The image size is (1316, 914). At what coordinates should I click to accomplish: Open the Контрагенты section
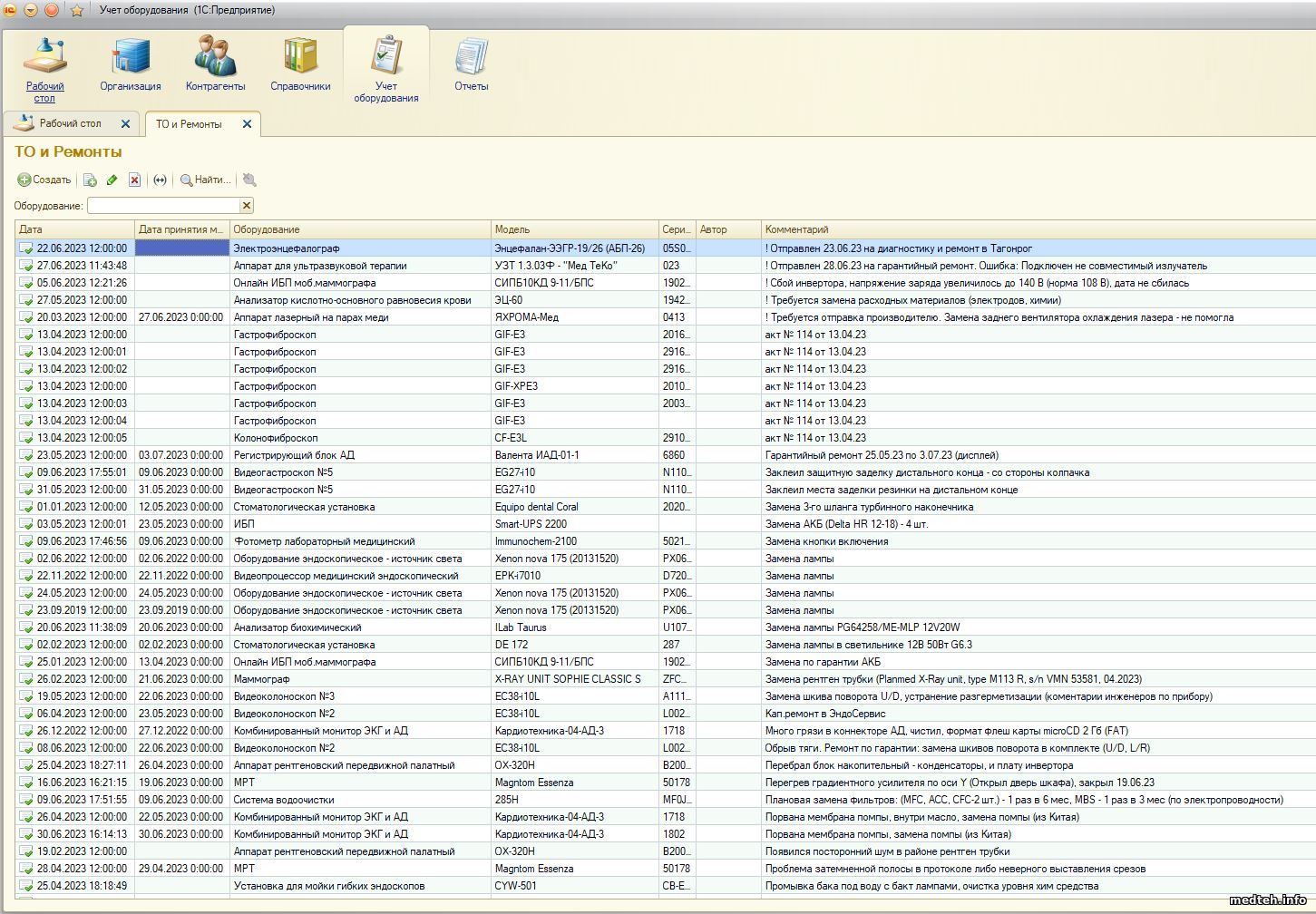(215, 64)
